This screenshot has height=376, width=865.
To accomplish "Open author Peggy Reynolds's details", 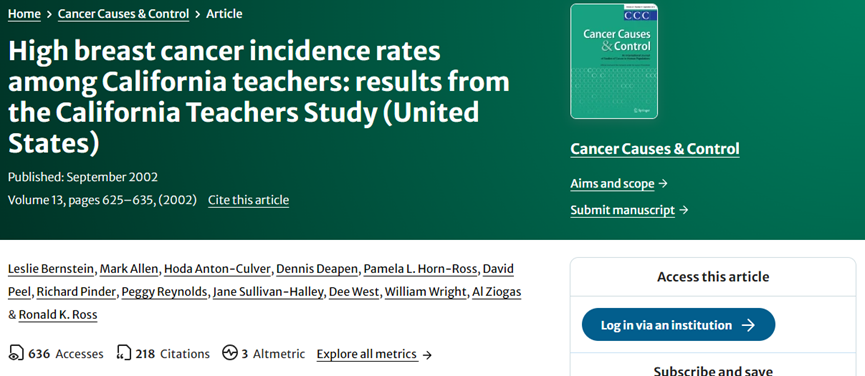I will [165, 292].
